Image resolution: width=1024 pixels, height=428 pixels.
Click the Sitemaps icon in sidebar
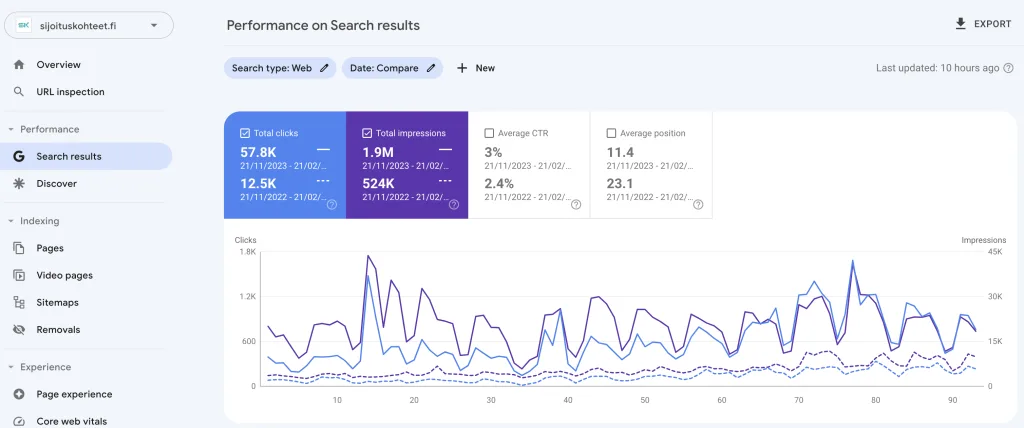[18, 302]
